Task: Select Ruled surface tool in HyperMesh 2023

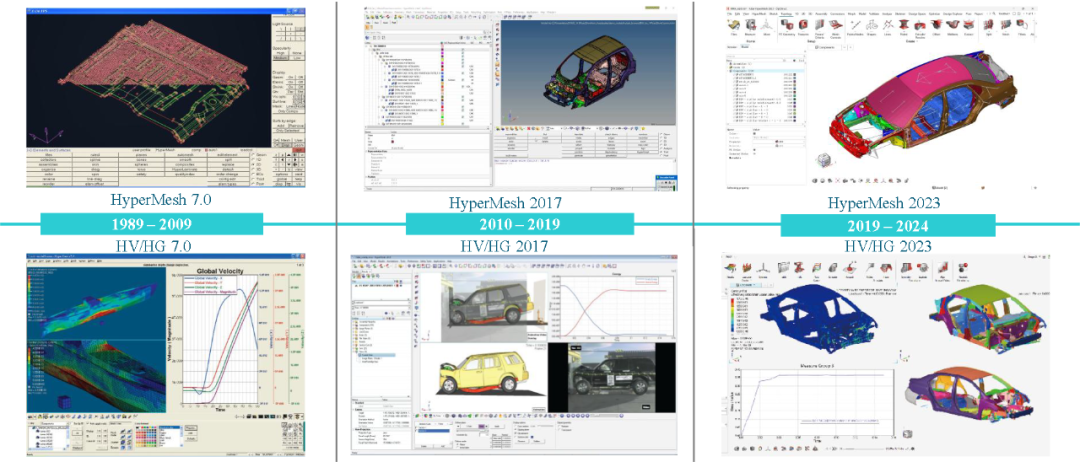Action: click(x=904, y=28)
